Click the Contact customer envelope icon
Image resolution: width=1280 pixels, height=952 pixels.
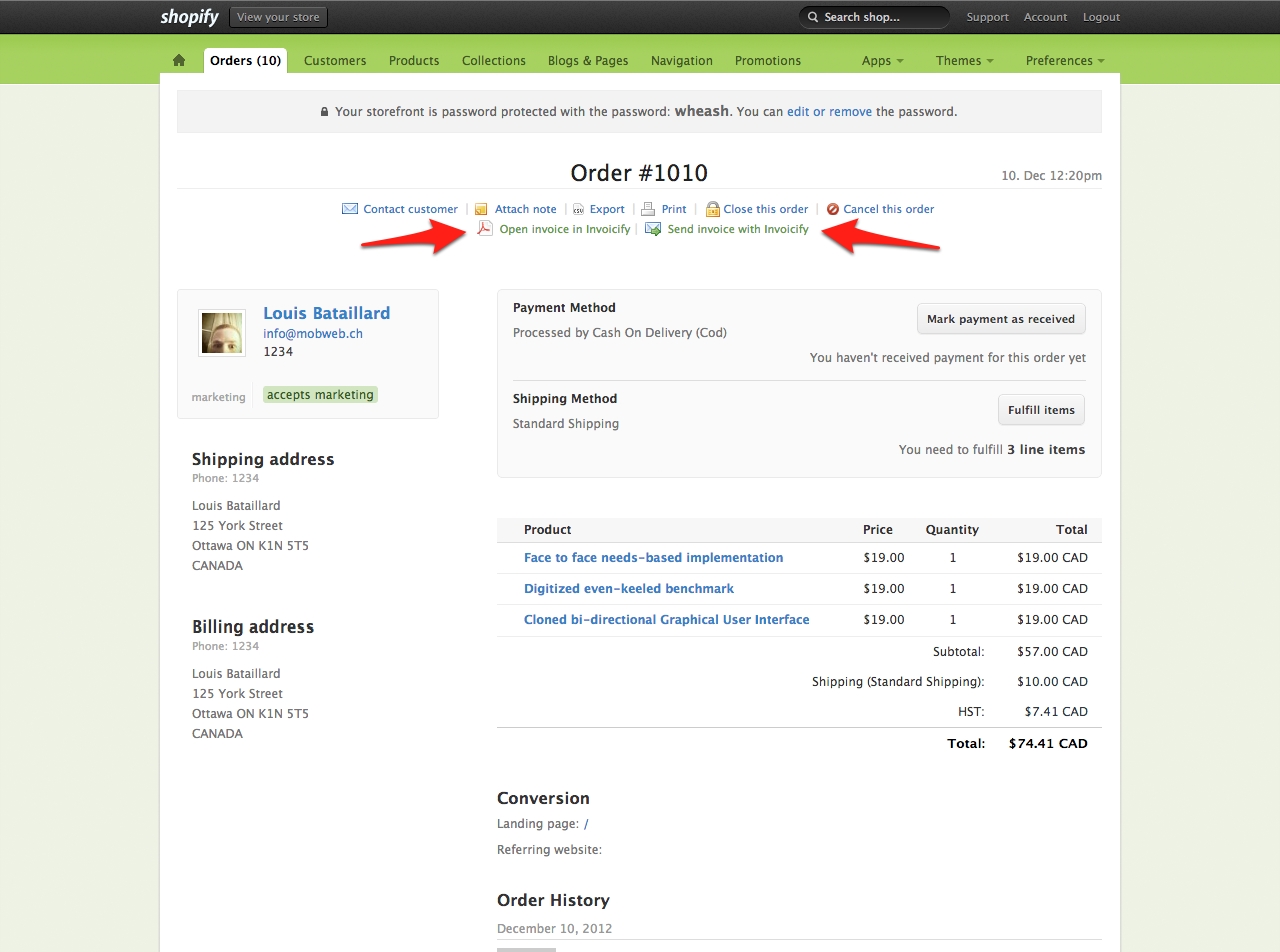350,208
